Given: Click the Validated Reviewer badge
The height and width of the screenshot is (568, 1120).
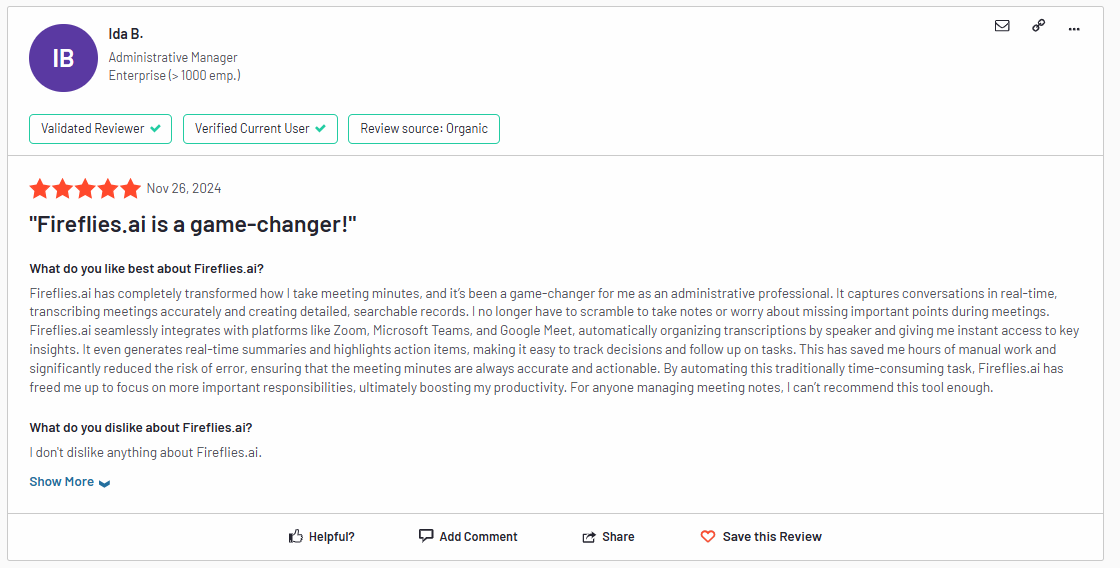Looking at the screenshot, I should (100, 129).
